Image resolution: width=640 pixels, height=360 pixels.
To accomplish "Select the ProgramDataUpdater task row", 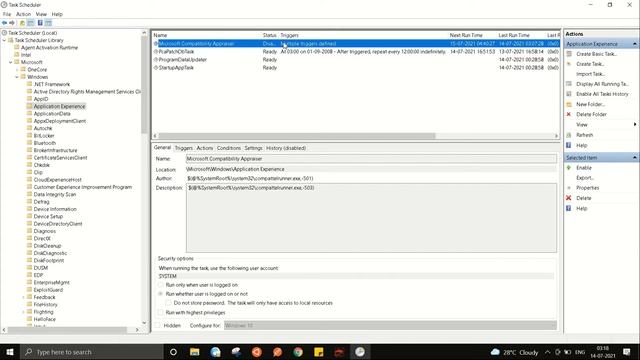I will 356,60.
